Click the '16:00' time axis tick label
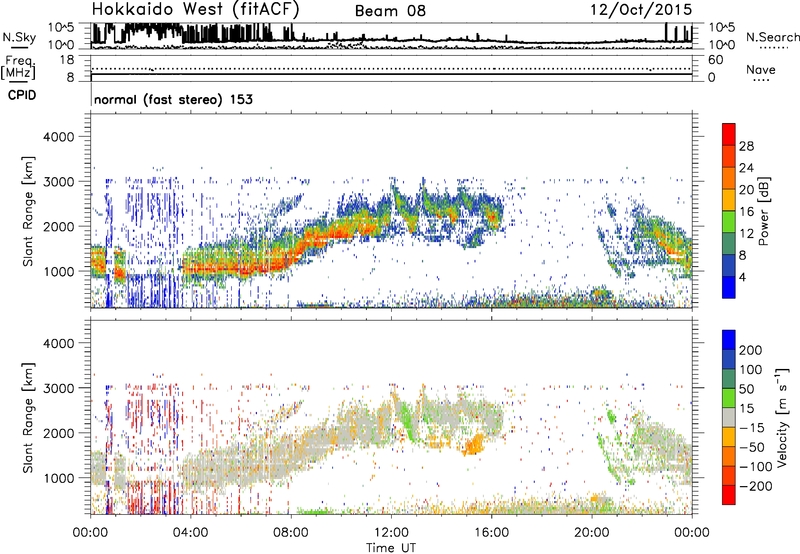The image size is (800, 554). pyautogui.click(x=491, y=533)
